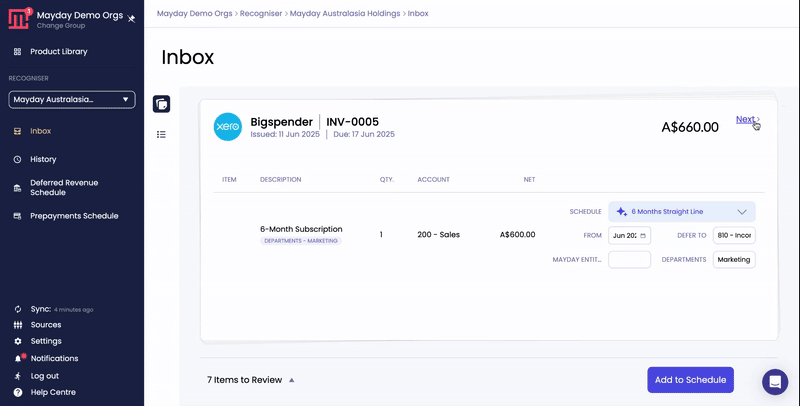Click the INV-0005 invoice number

(353, 122)
